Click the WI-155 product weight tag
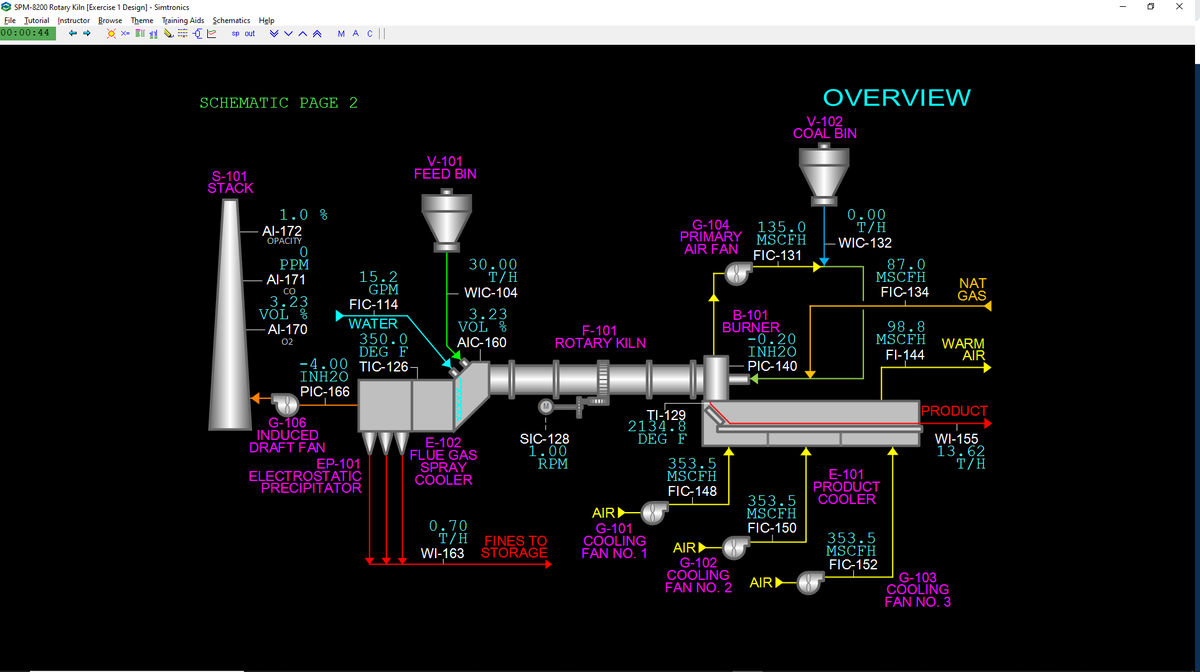 point(956,438)
